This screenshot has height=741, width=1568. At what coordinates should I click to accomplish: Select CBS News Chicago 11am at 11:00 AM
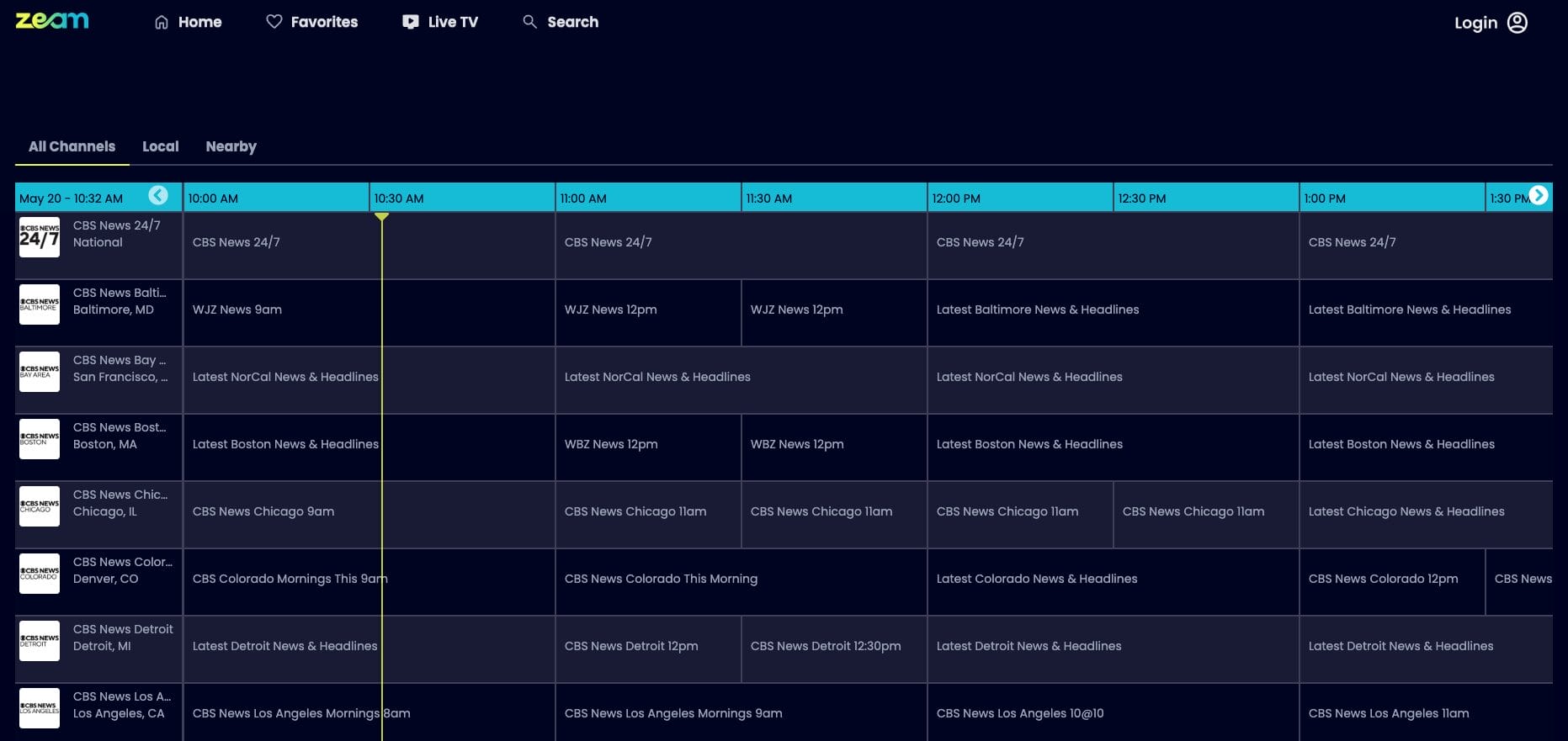648,515
